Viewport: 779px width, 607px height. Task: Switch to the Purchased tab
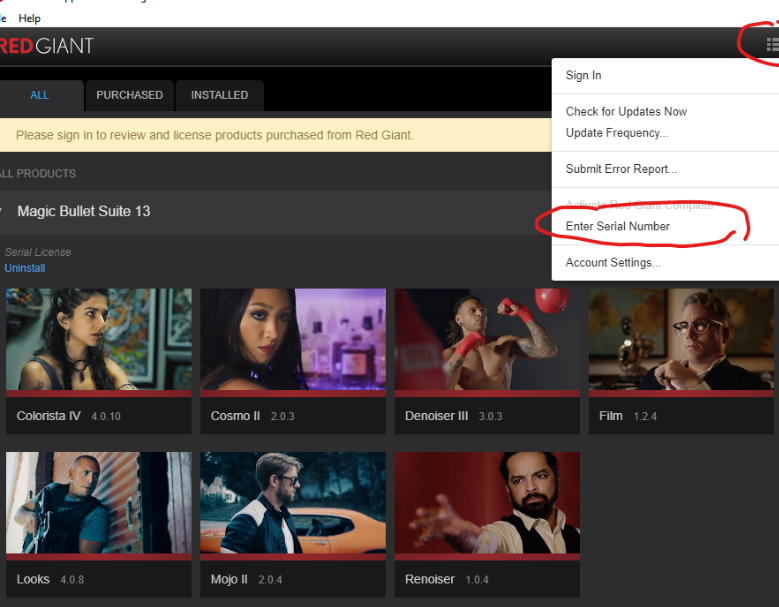coord(129,95)
